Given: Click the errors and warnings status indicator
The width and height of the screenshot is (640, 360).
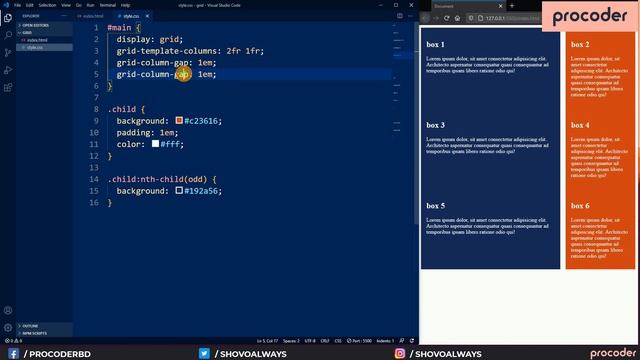Looking at the screenshot, I should click(13, 341).
